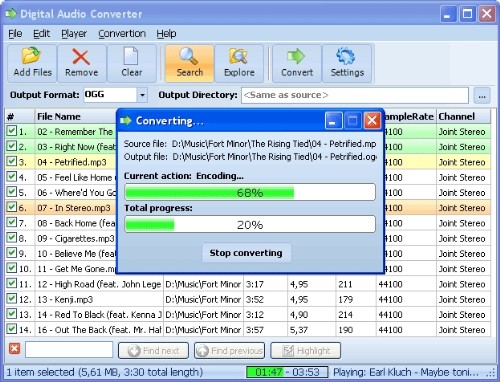The height and width of the screenshot is (382, 500).
Task: Click the # column header
Action: 20,117
